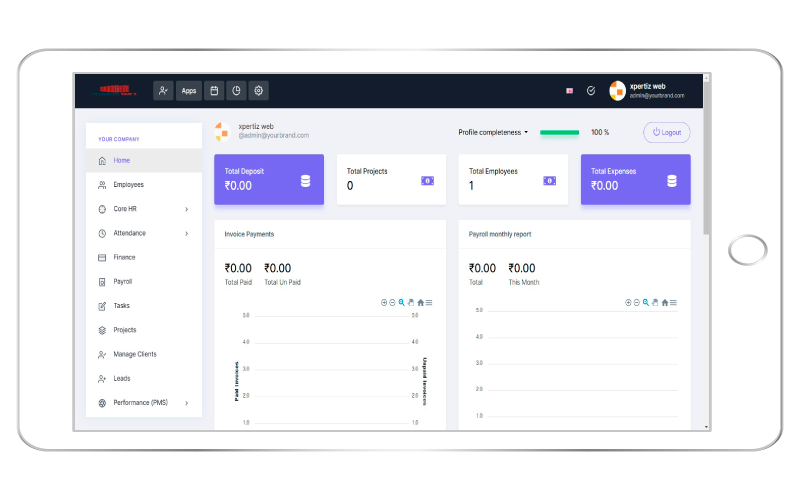Image resolution: width=800 pixels, height=500 pixels.
Task: Open Payroll from the sidebar
Action: point(123,281)
